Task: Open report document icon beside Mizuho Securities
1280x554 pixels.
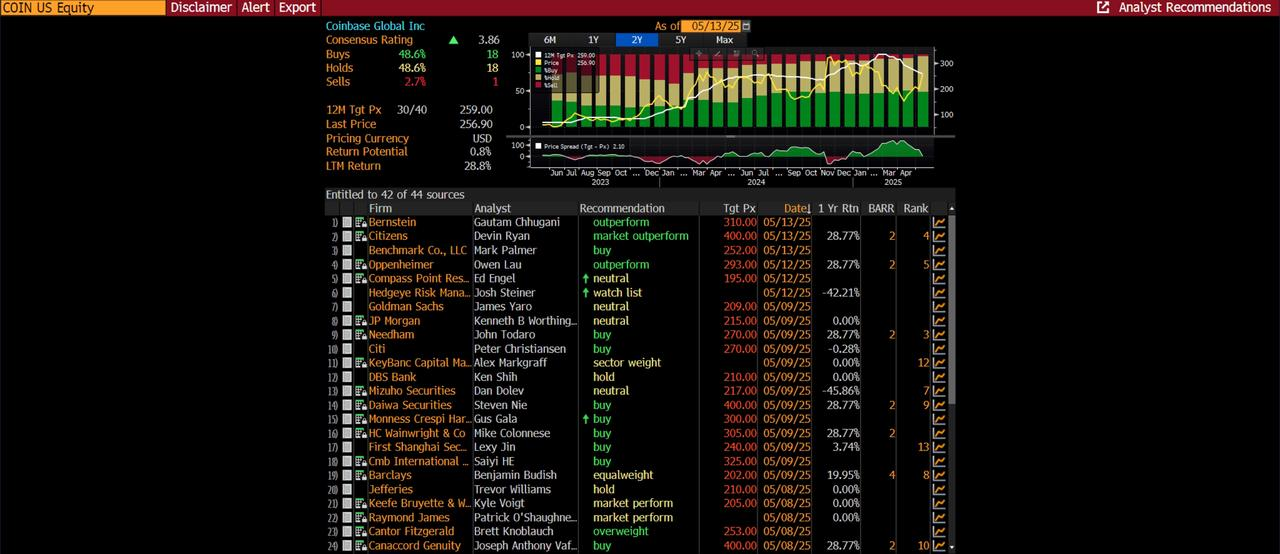Action: point(361,391)
